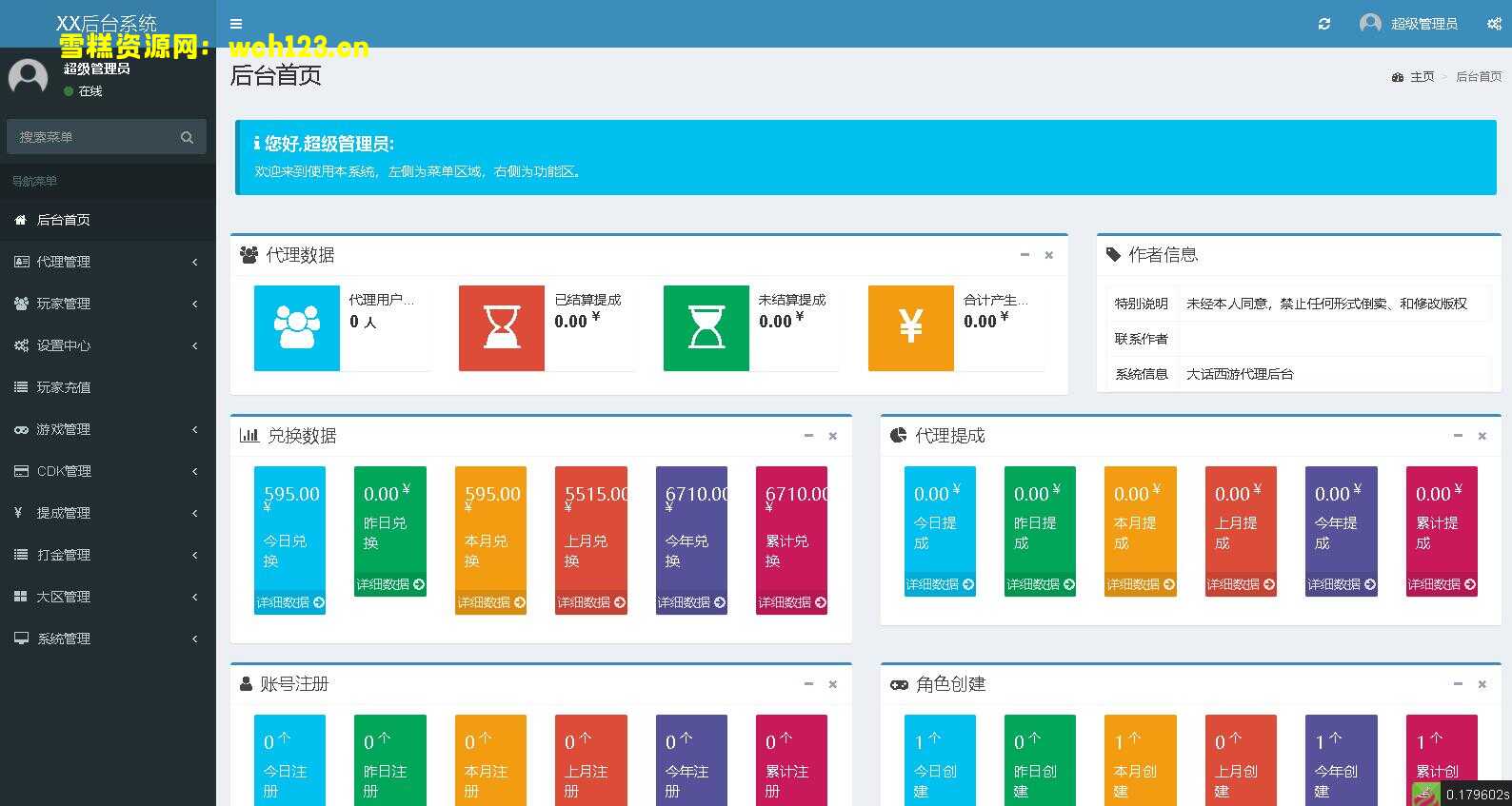Close the 代理提成 panel

click(x=1482, y=436)
